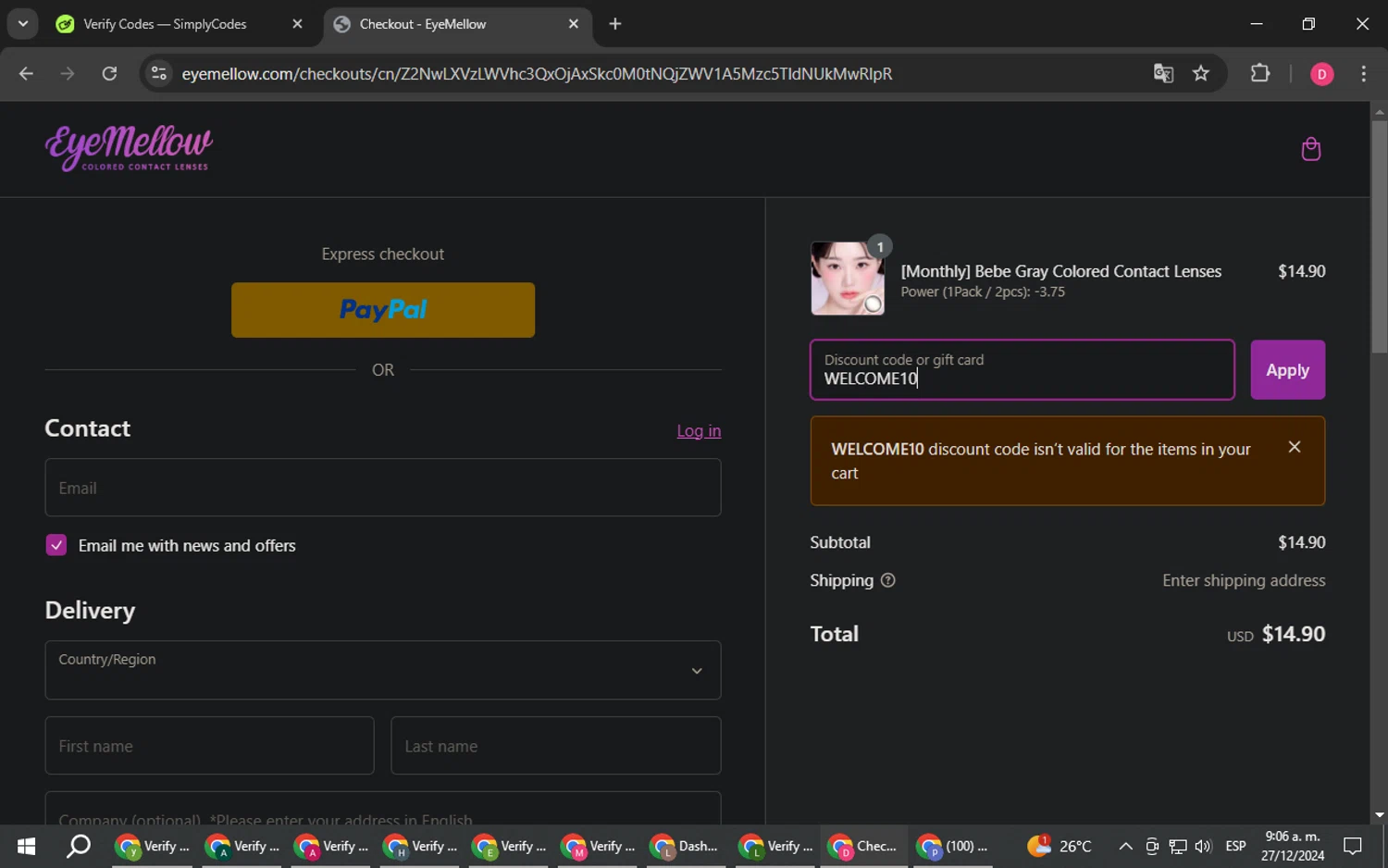Open the Windows Start menu
The height and width of the screenshot is (868, 1388).
[26, 846]
